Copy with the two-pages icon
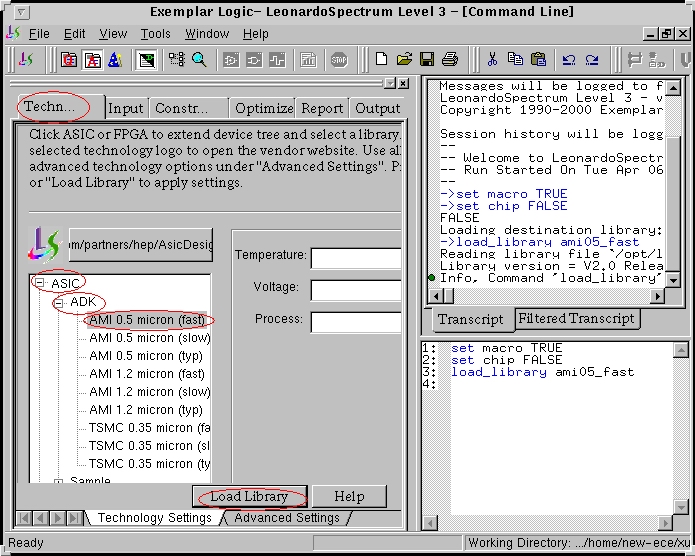Viewport: 695px width, 556px height. [515, 59]
